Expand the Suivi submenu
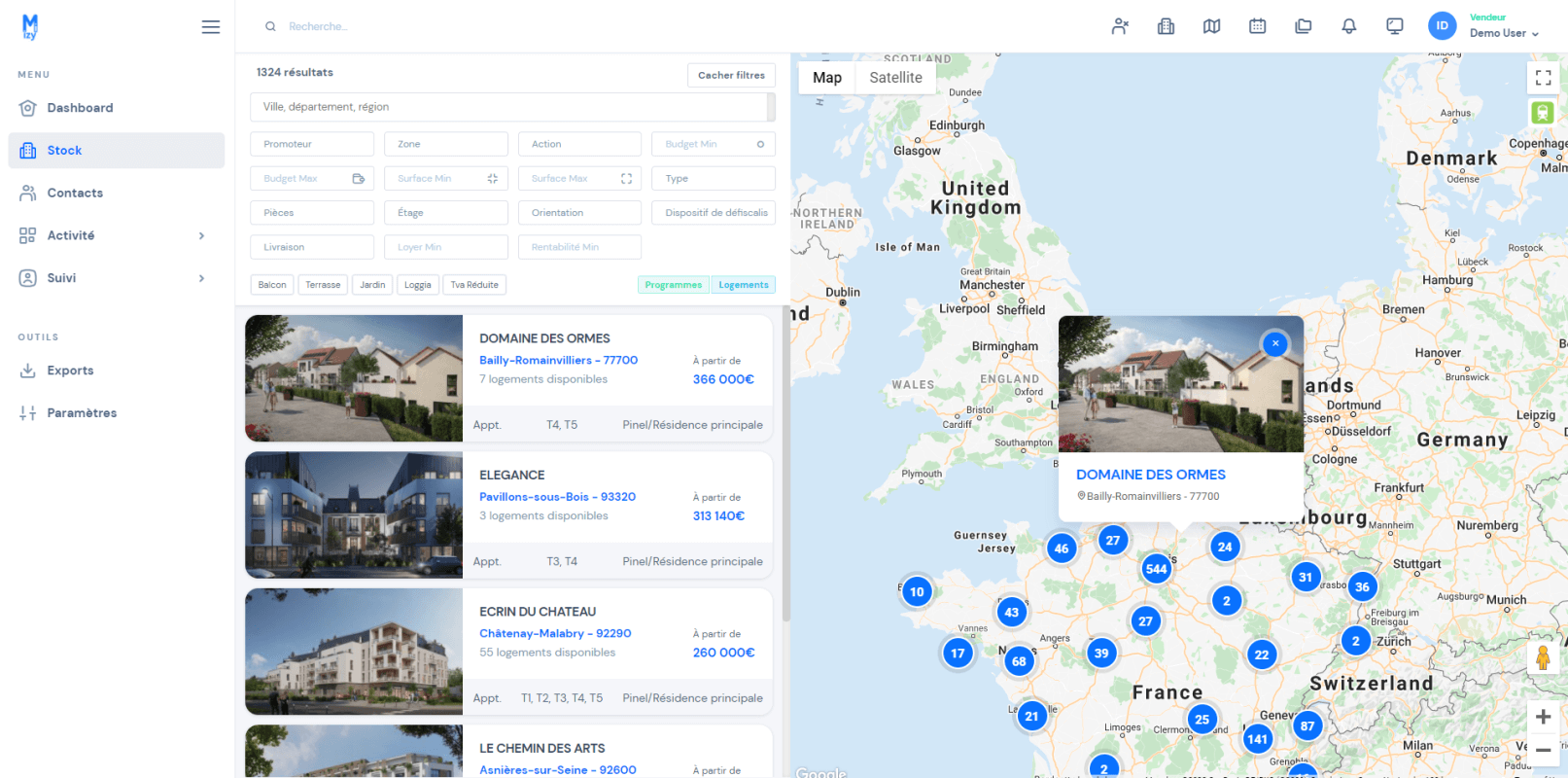The width and height of the screenshot is (1568, 778). coord(201,278)
